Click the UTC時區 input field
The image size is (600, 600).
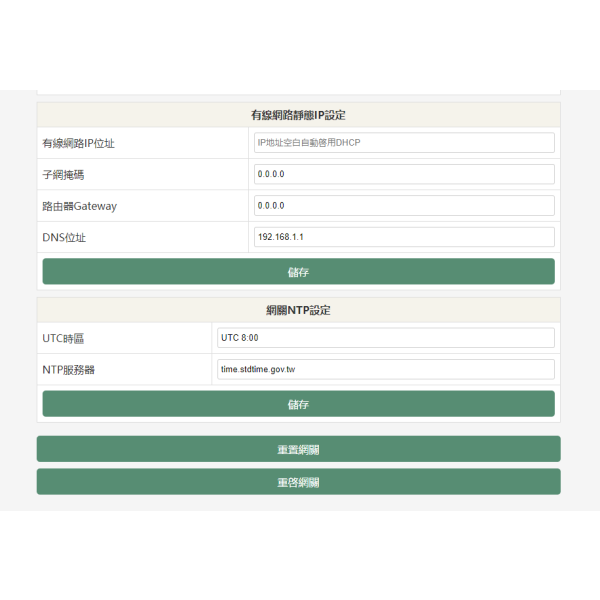pos(386,338)
